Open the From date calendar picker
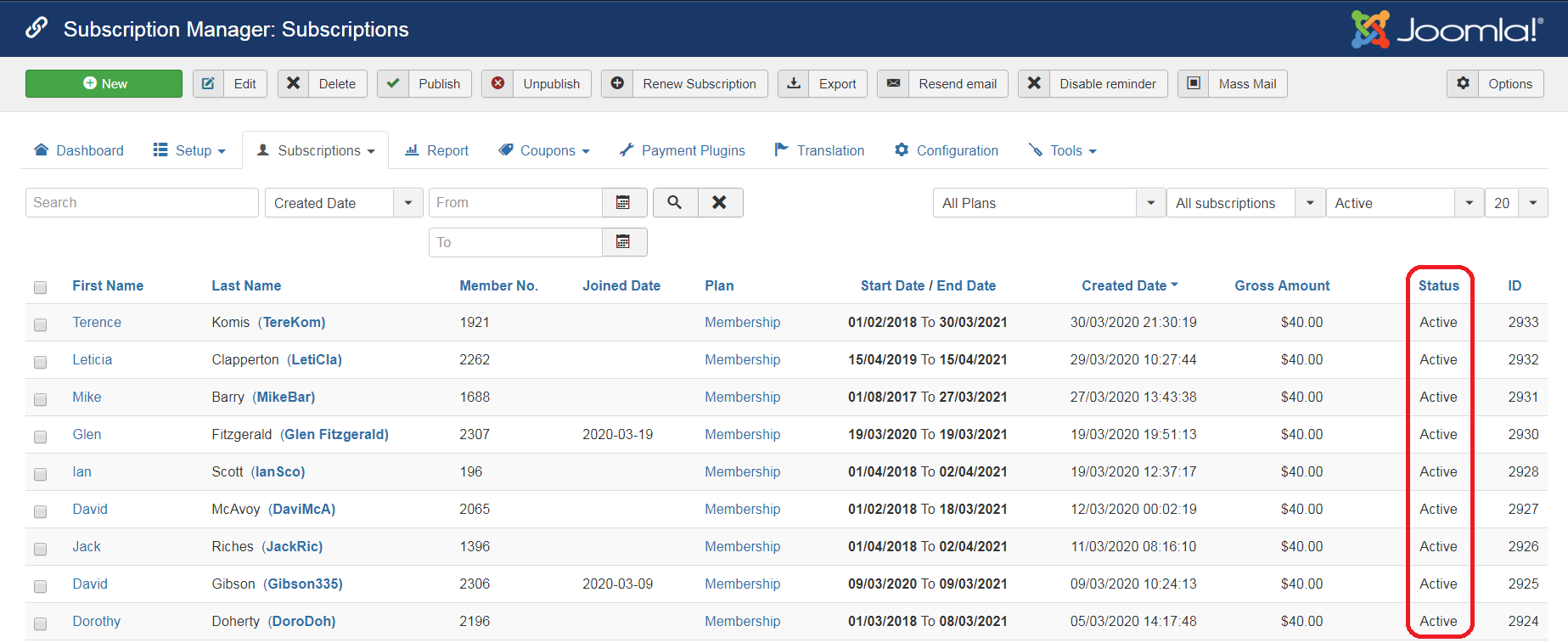The image size is (1568, 643). [x=623, y=202]
